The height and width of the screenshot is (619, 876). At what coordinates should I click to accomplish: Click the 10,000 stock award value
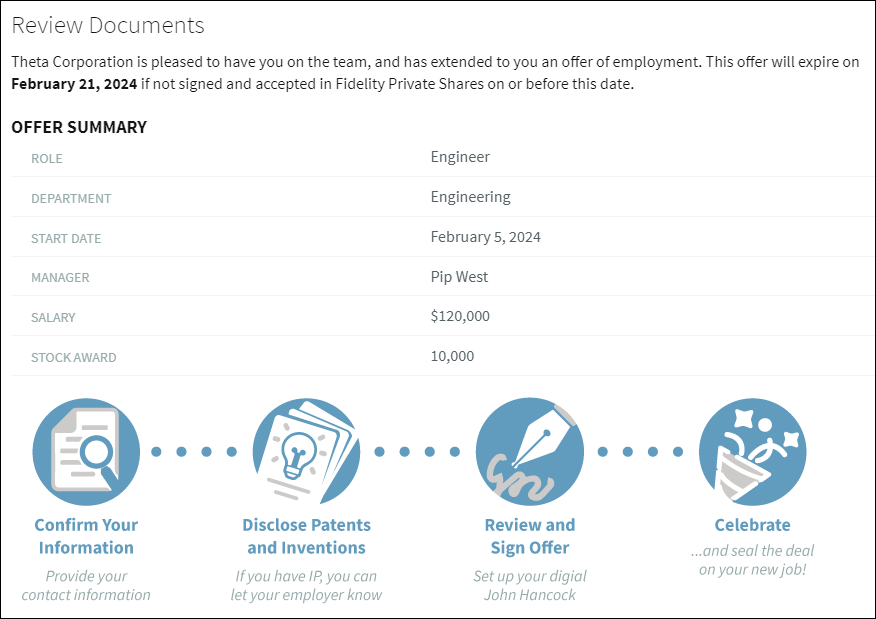coord(452,356)
